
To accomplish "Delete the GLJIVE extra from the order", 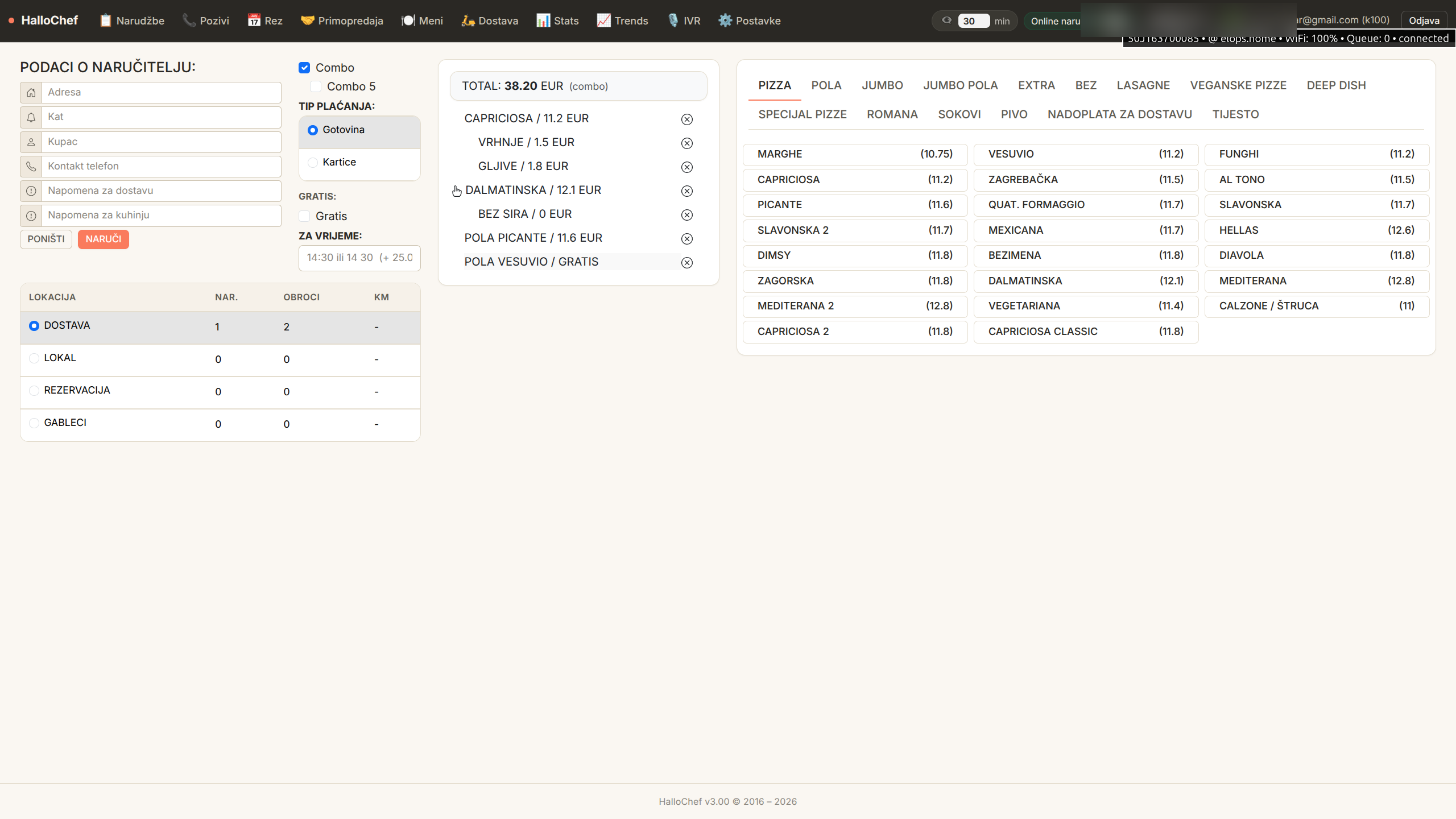I will click(x=687, y=167).
